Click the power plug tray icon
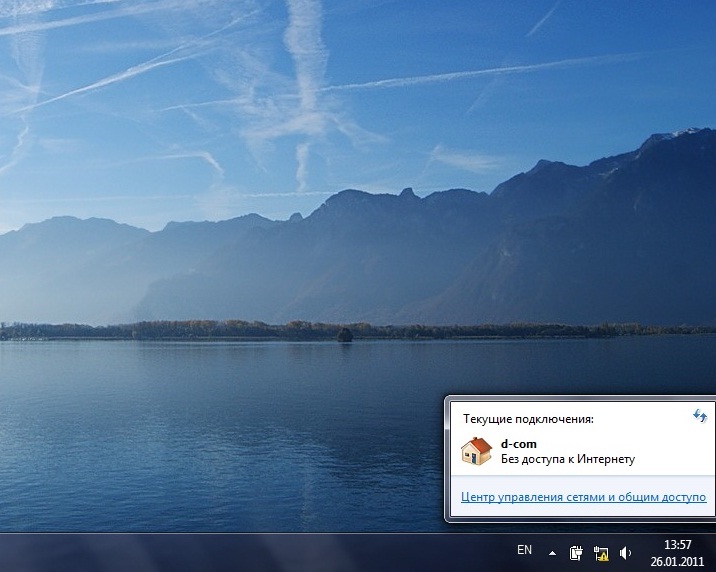The width and height of the screenshot is (716, 572). (576, 553)
